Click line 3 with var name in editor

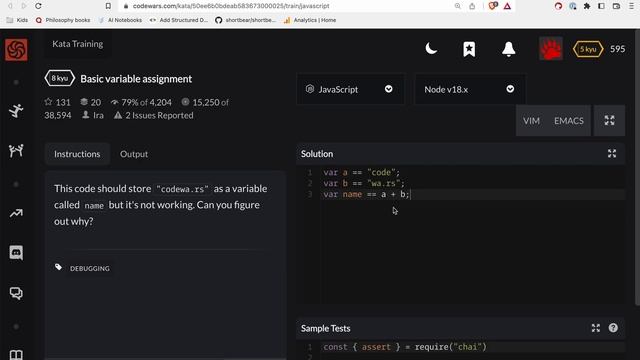tap(366, 194)
